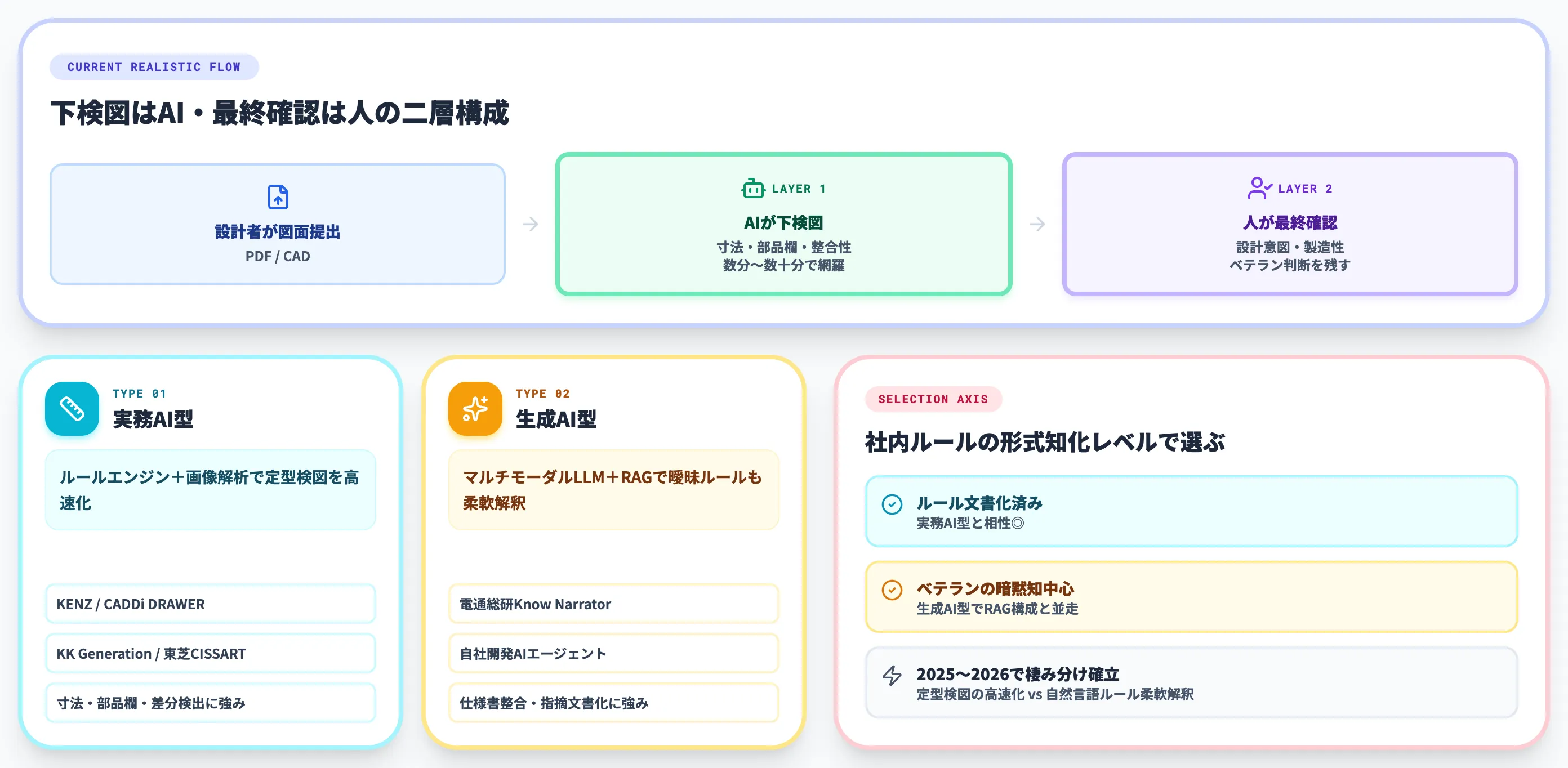Image resolution: width=1568 pixels, height=768 pixels.
Task: Click the ベテラン判断を残す text
Action: coord(1290,265)
